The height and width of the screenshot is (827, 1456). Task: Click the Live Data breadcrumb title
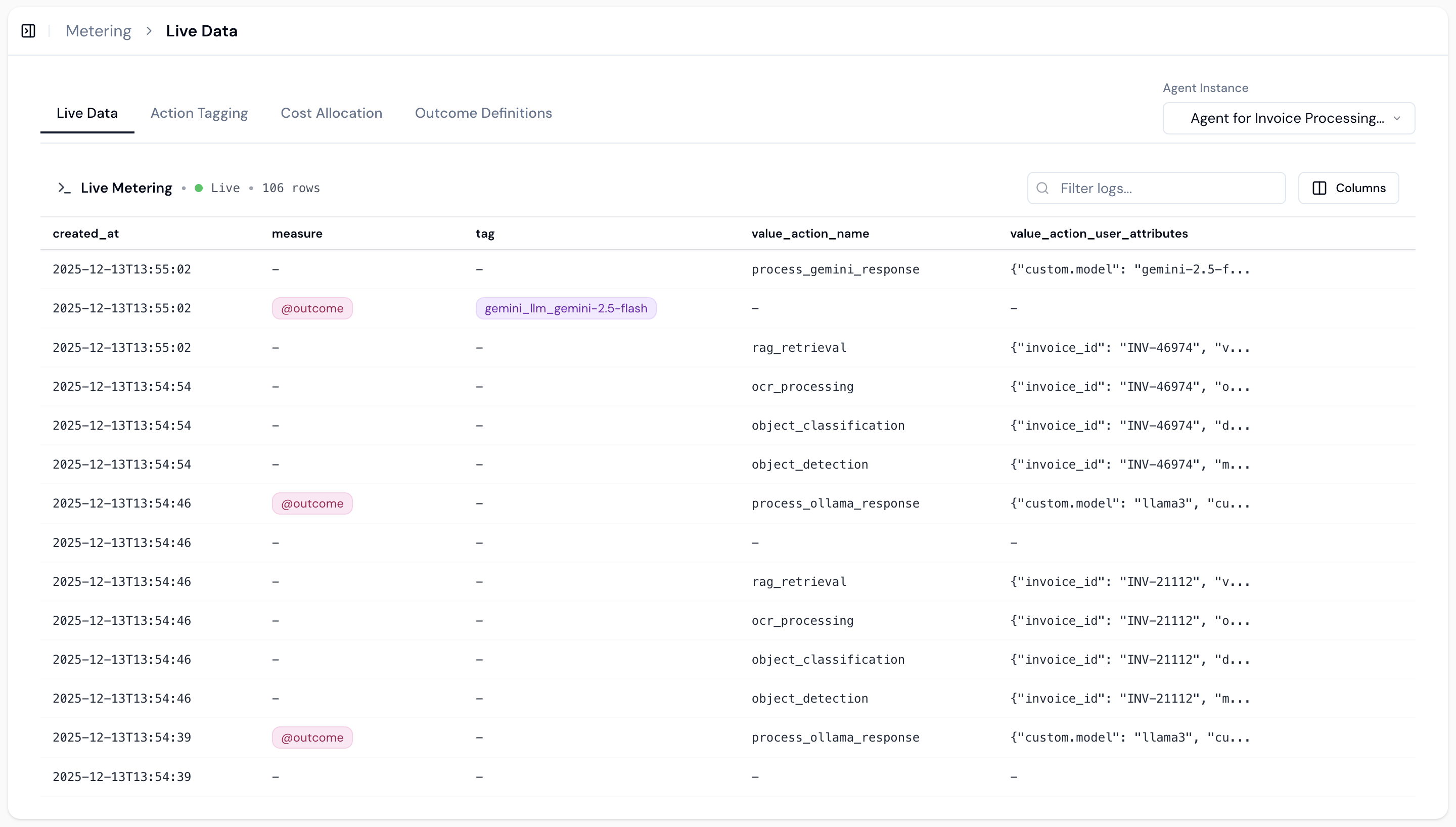[202, 31]
